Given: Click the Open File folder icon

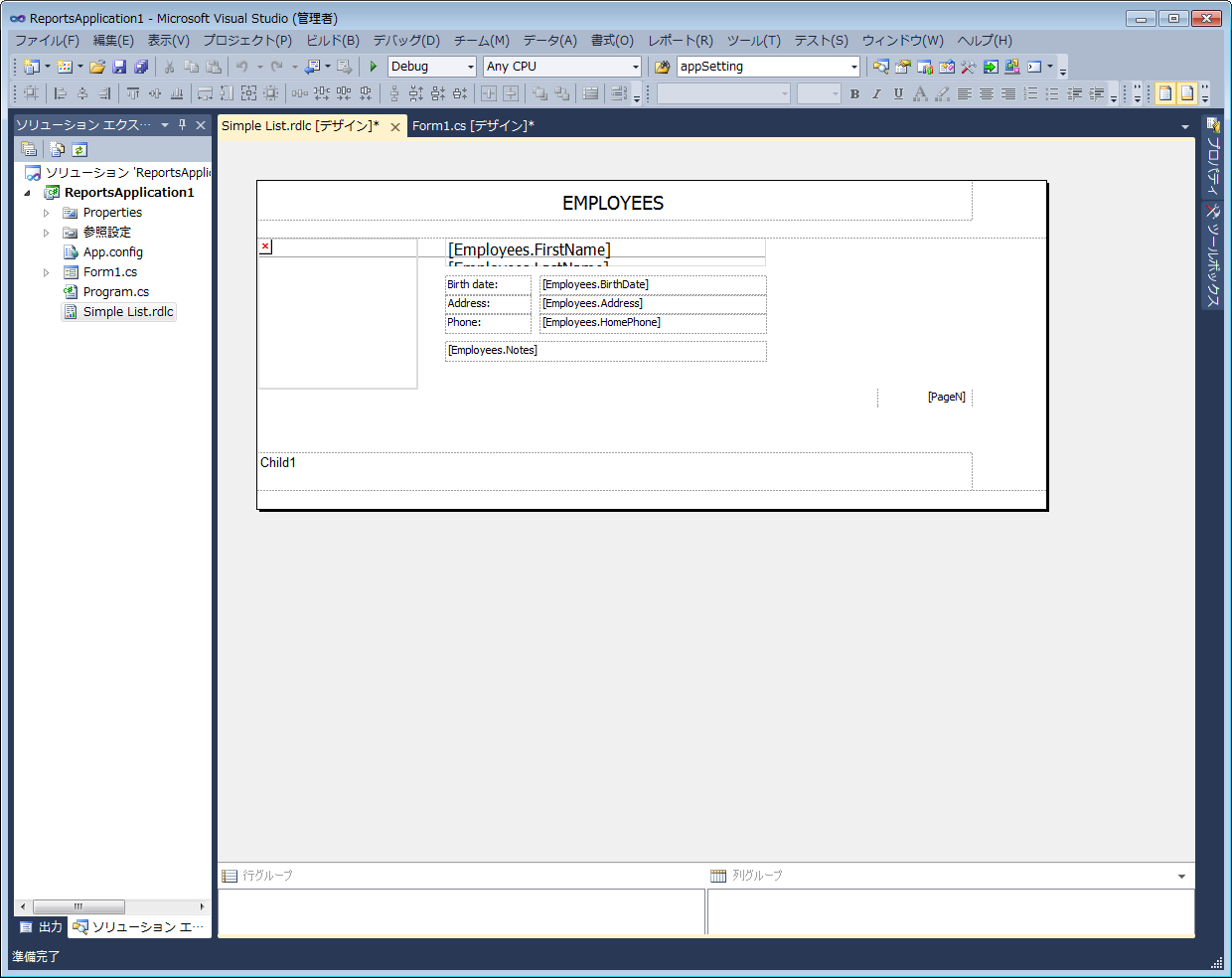Looking at the screenshot, I should click(x=97, y=67).
